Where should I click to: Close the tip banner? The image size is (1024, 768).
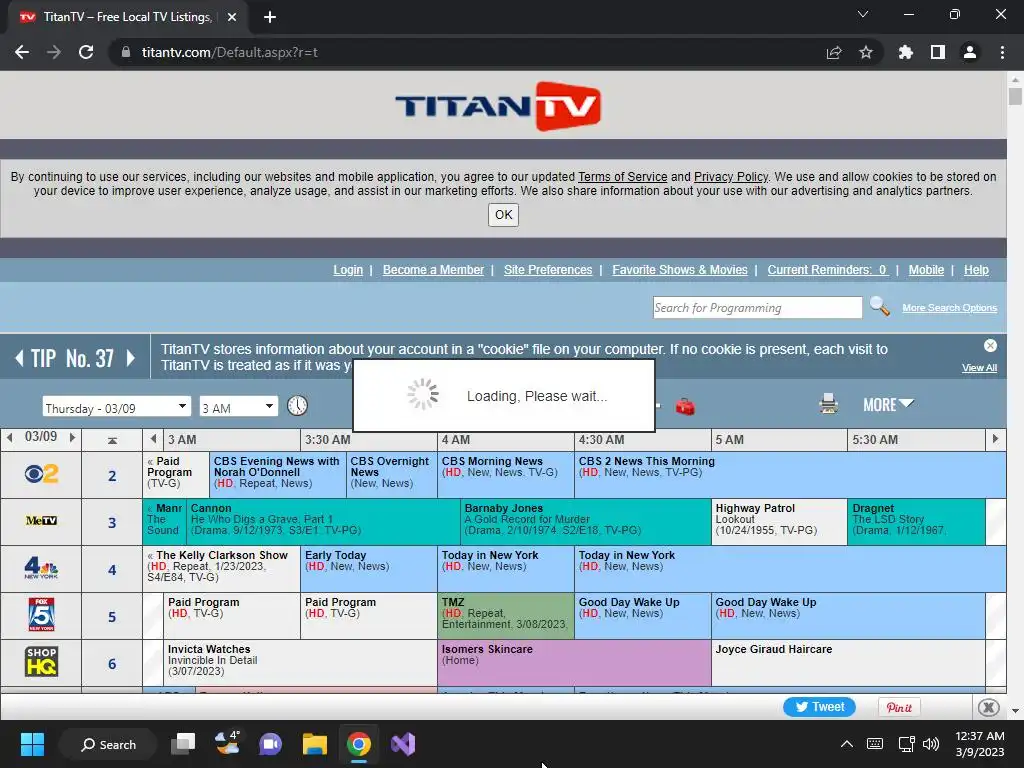tap(990, 345)
